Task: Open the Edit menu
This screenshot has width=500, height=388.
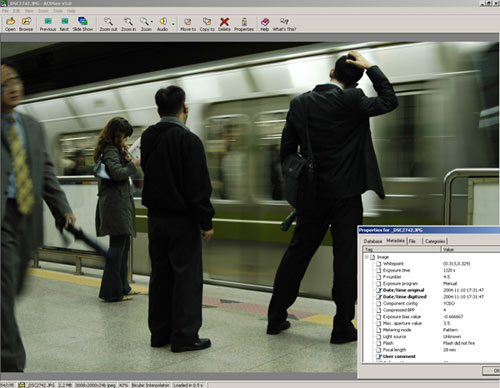Action: 16,11
